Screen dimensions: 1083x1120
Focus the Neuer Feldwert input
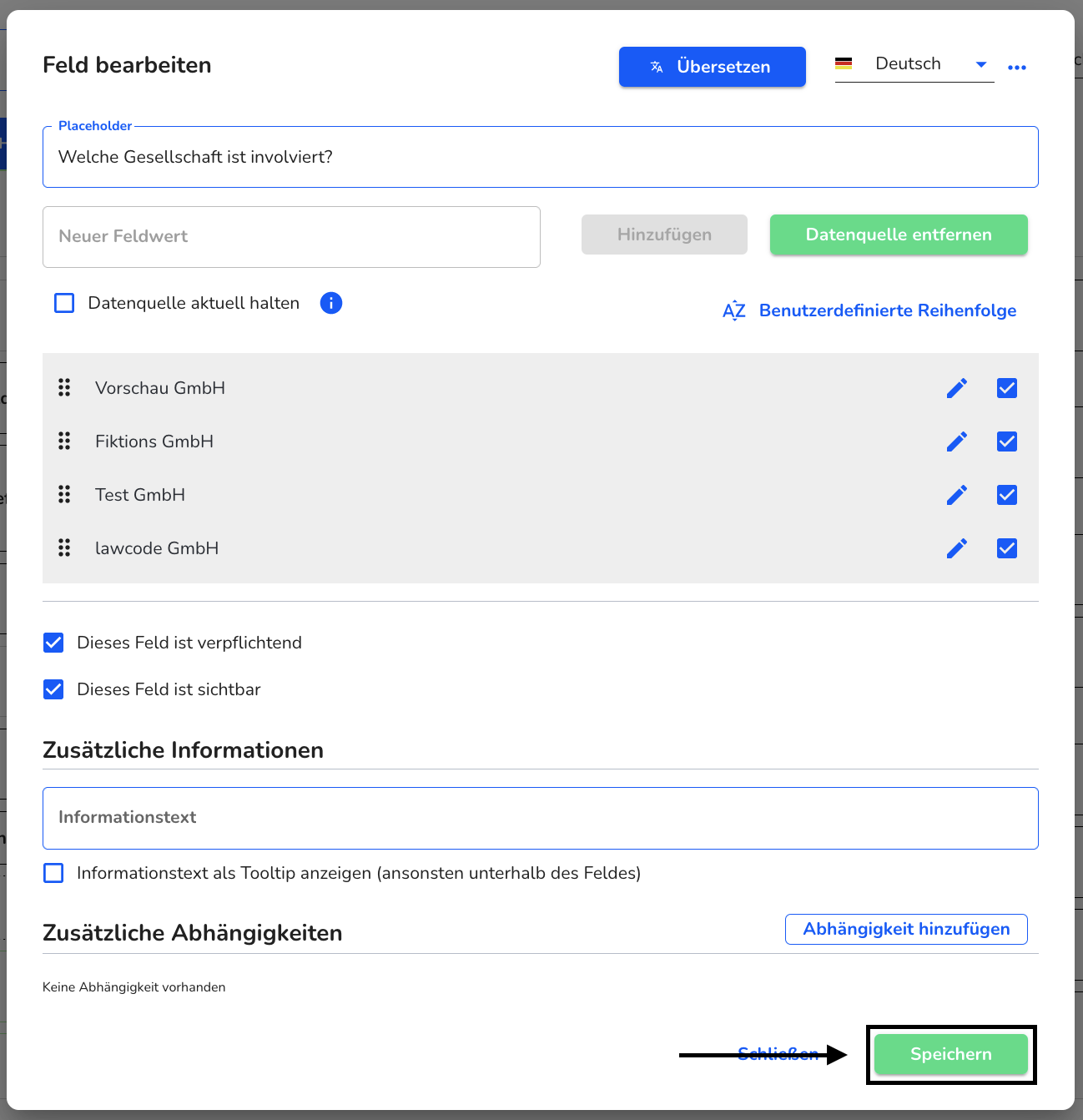(291, 237)
